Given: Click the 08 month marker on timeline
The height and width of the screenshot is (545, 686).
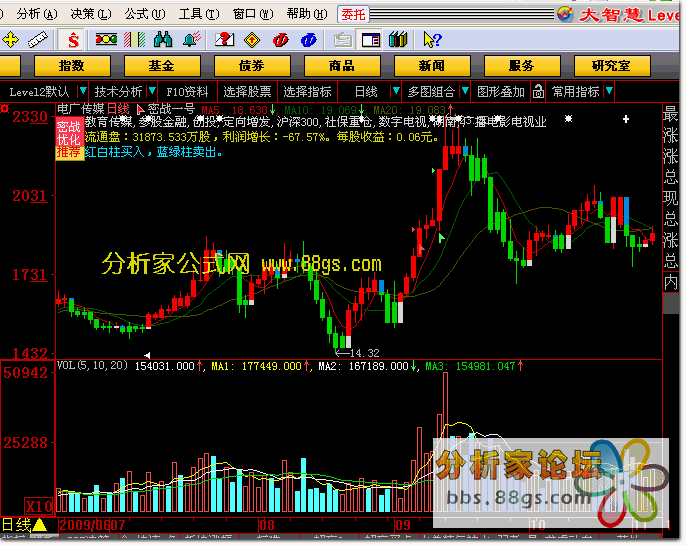Looking at the screenshot, I should tap(266, 525).
